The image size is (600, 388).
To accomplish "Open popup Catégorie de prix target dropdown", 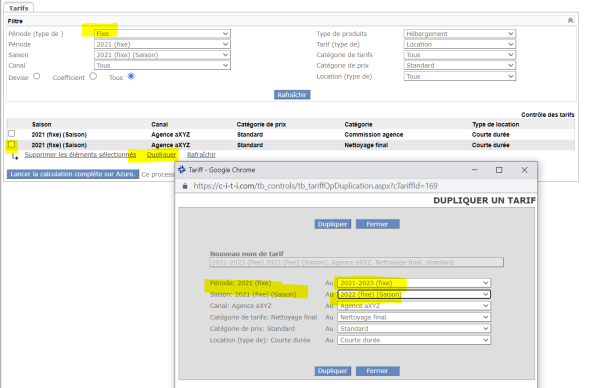I will click(414, 329).
